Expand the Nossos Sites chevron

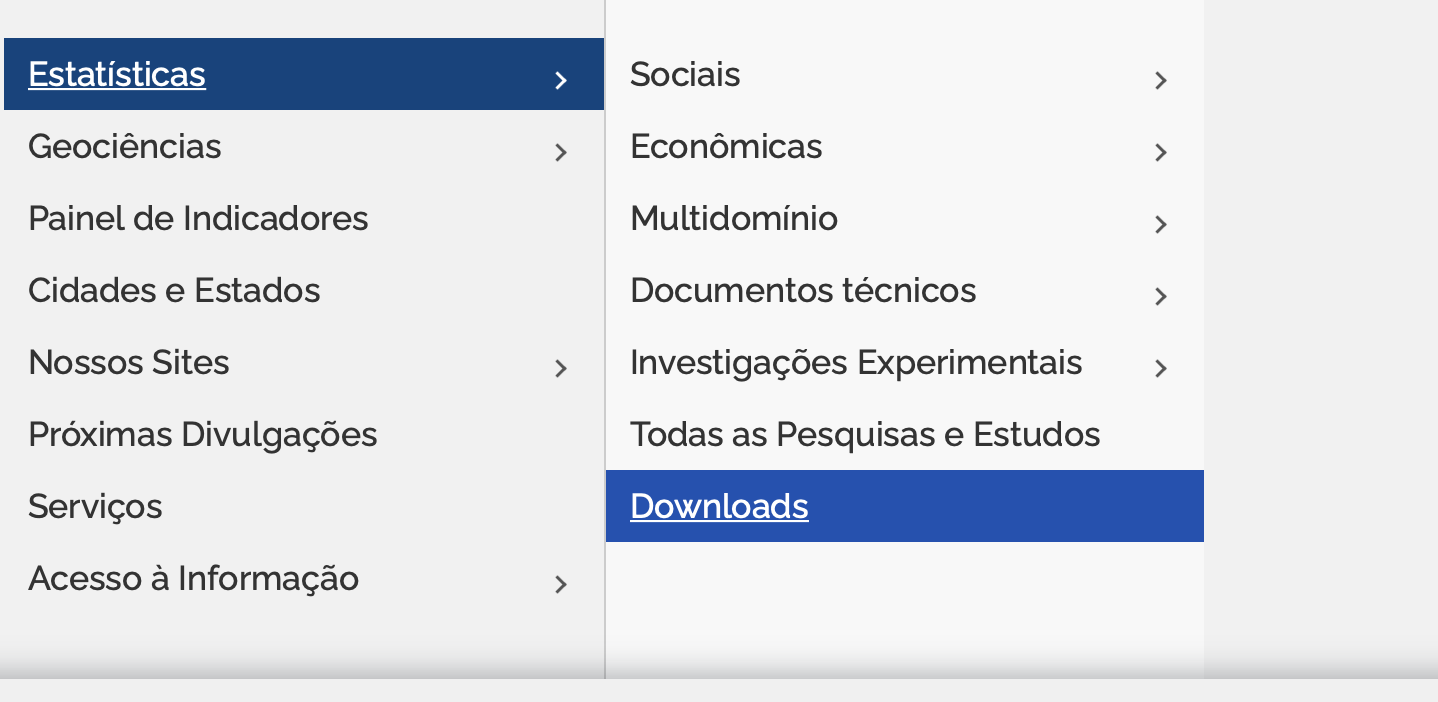click(x=561, y=368)
